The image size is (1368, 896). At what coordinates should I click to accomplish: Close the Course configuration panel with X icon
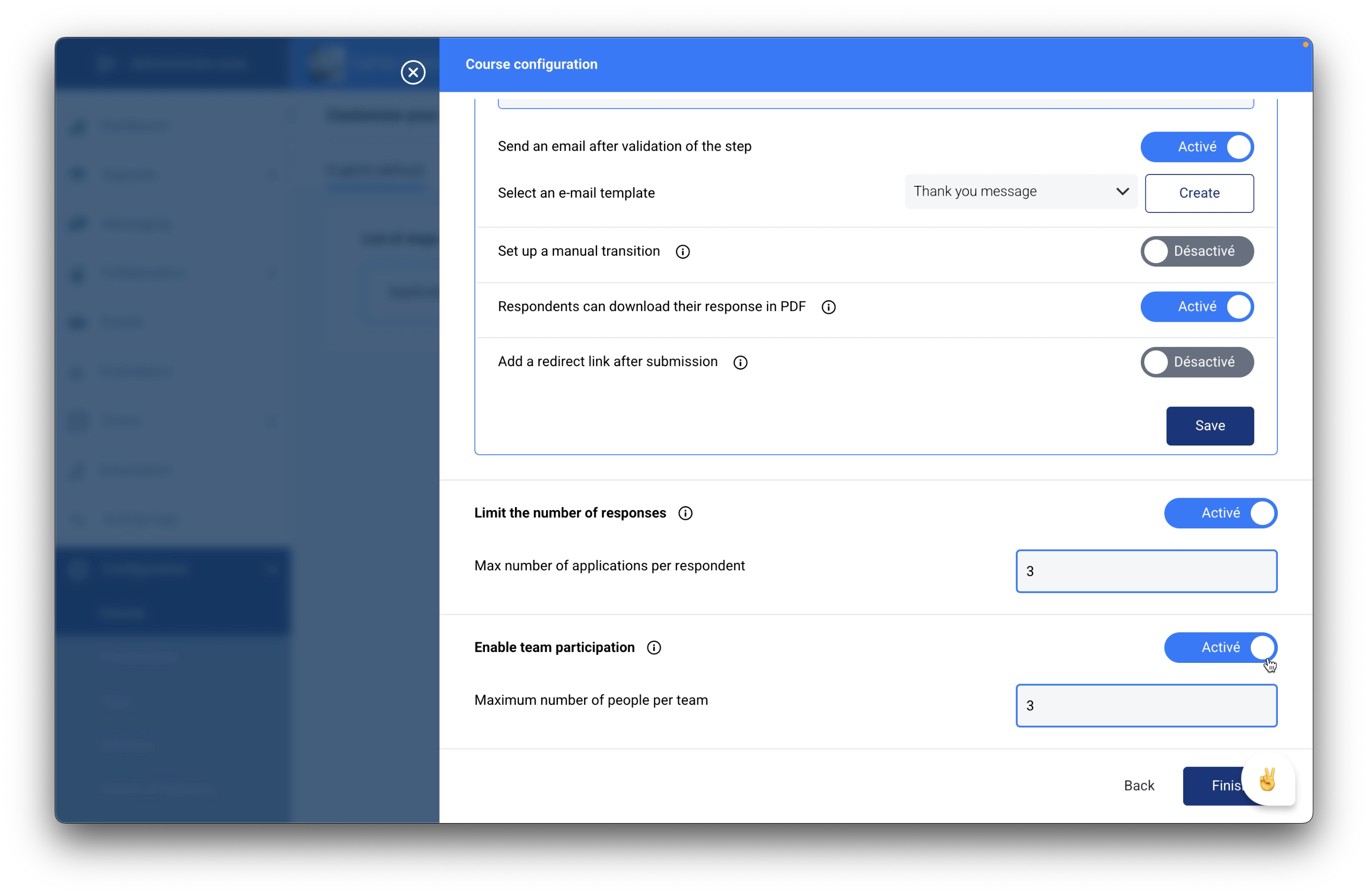(x=412, y=72)
